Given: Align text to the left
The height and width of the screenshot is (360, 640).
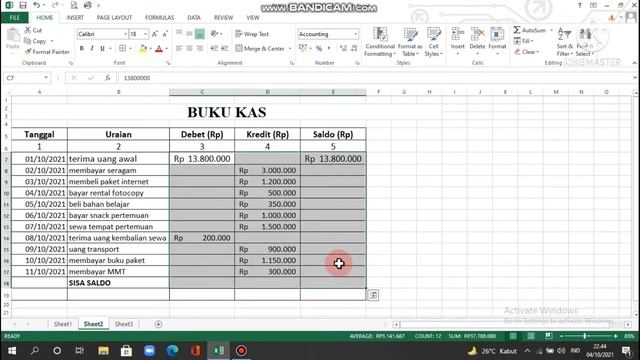Looking at the screenshot, I should [179, 49].
